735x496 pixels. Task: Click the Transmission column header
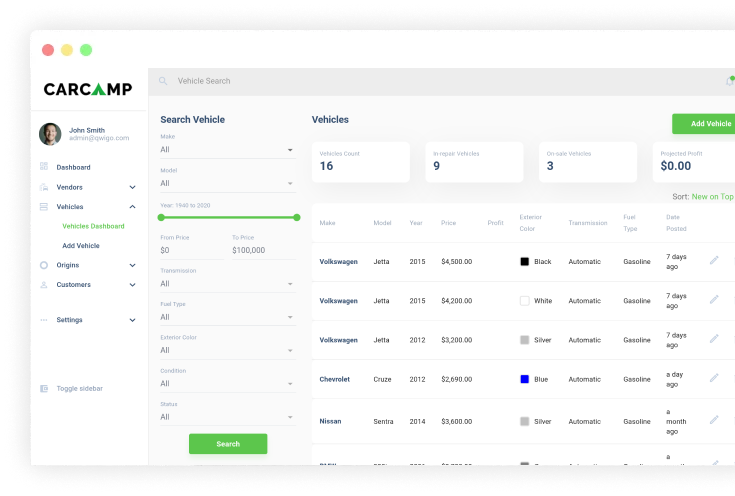[588, 223]
